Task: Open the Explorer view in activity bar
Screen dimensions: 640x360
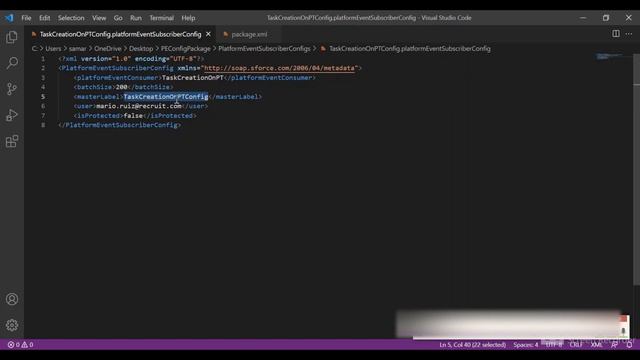Action: point(12,37)
